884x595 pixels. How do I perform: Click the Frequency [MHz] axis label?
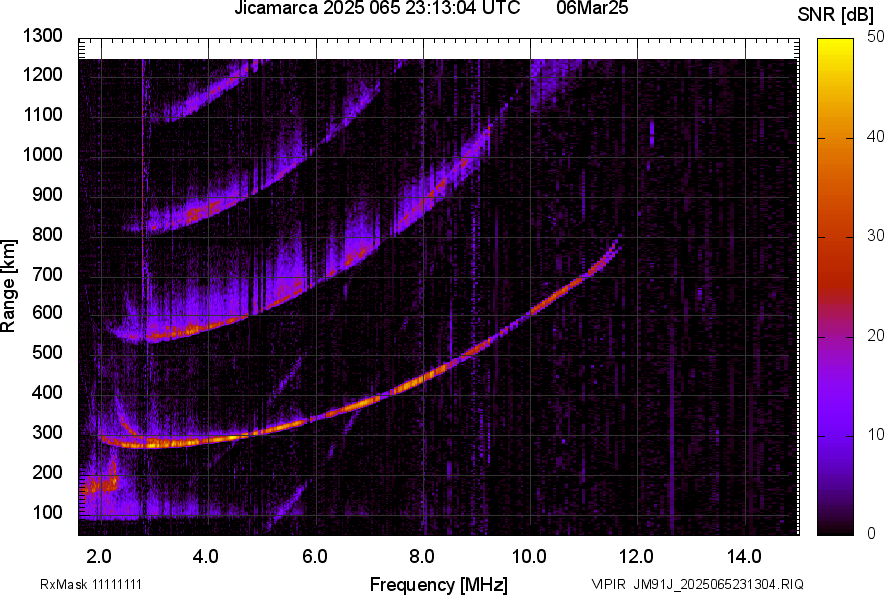[x=438, y=584]
